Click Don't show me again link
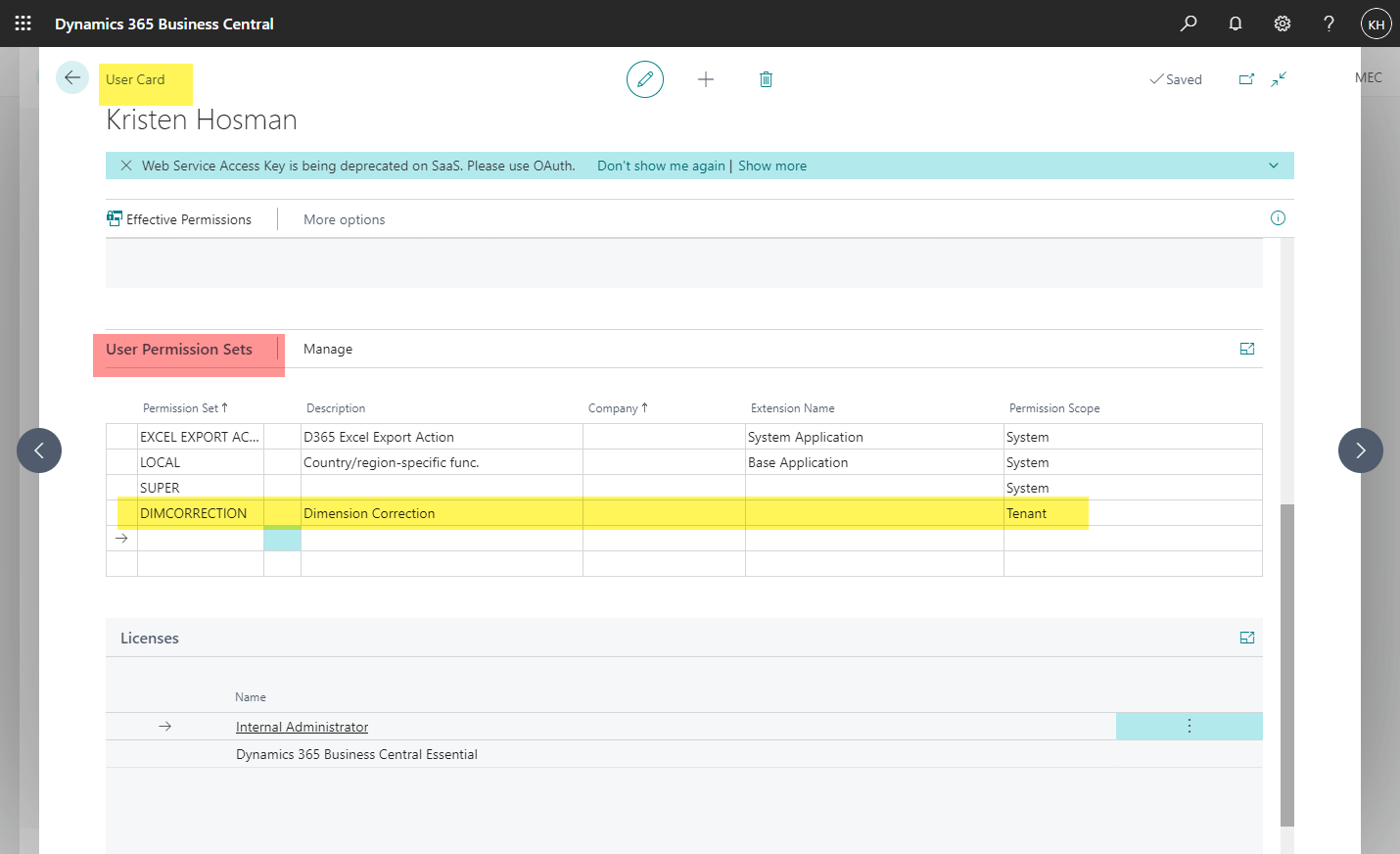 [x=661, y=166]
